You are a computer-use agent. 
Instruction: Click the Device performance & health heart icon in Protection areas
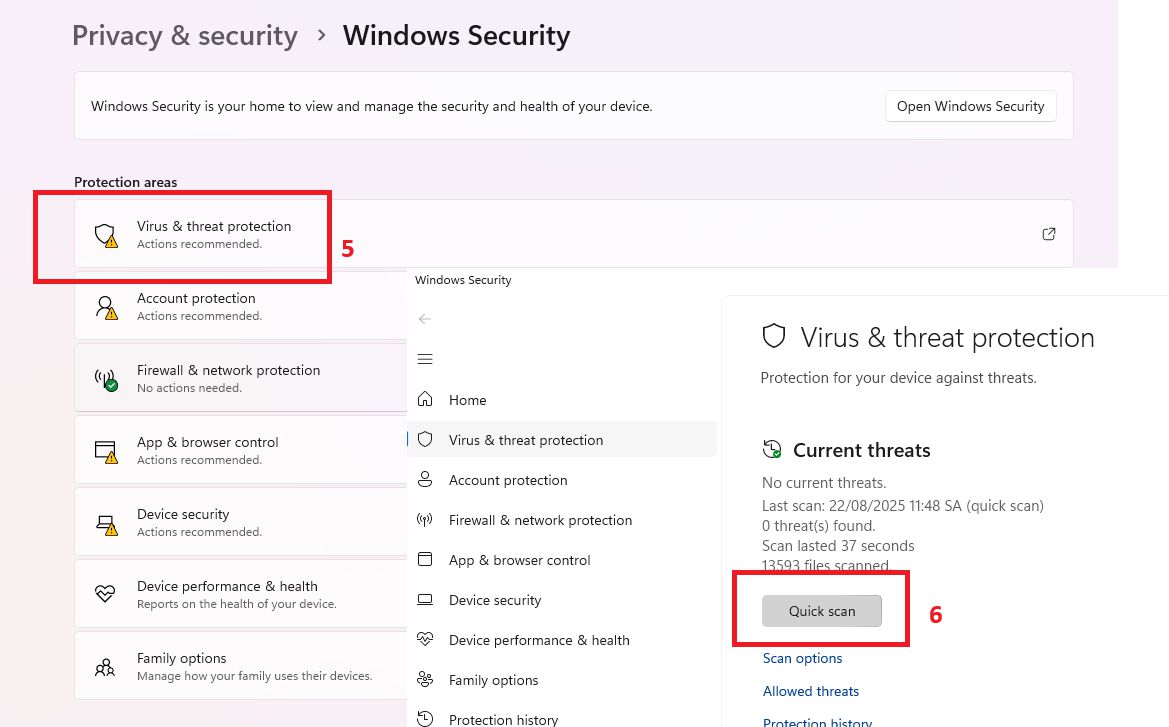105,594
